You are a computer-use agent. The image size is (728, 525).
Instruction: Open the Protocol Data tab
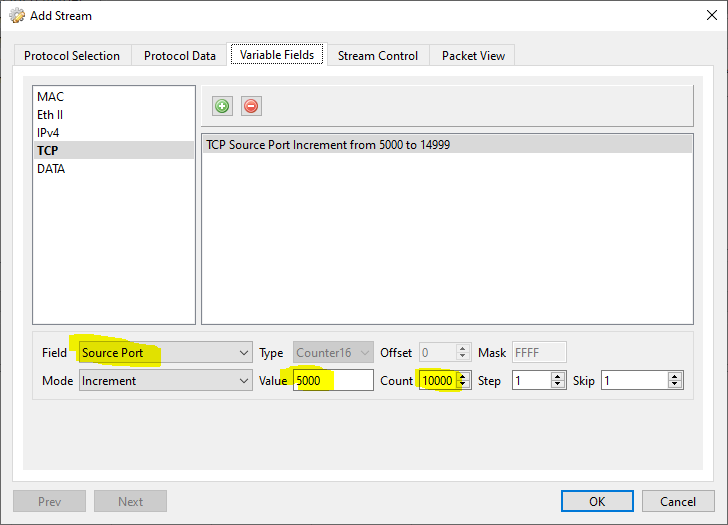(180, 56)
